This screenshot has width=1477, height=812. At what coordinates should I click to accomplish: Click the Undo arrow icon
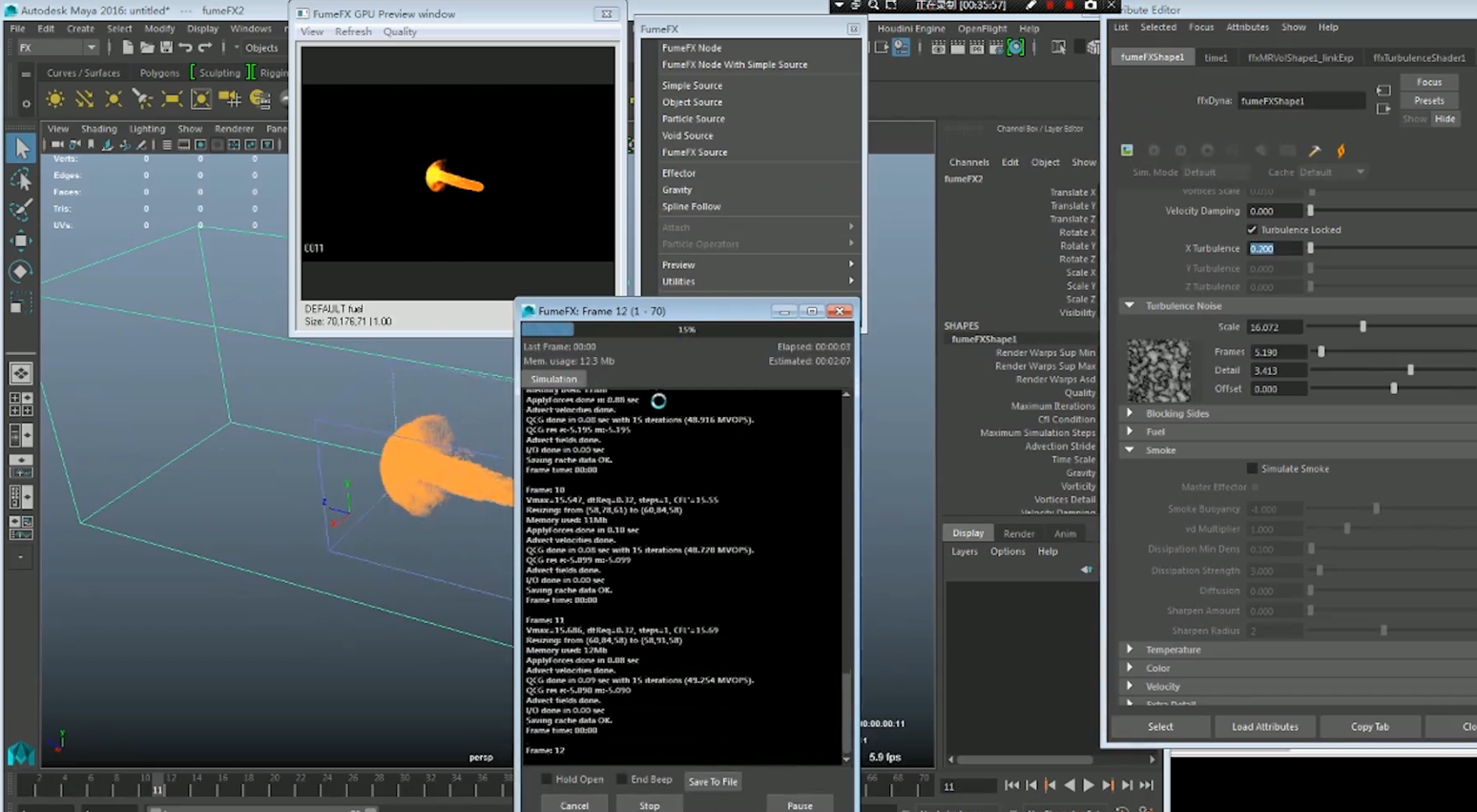click(185, 48)
